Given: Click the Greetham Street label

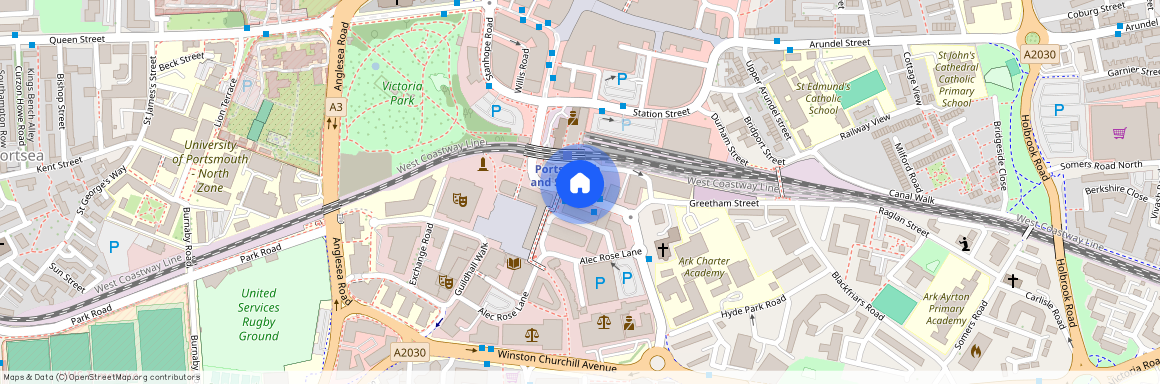Looking at the screenshot, I should click(x=724, y=203).
